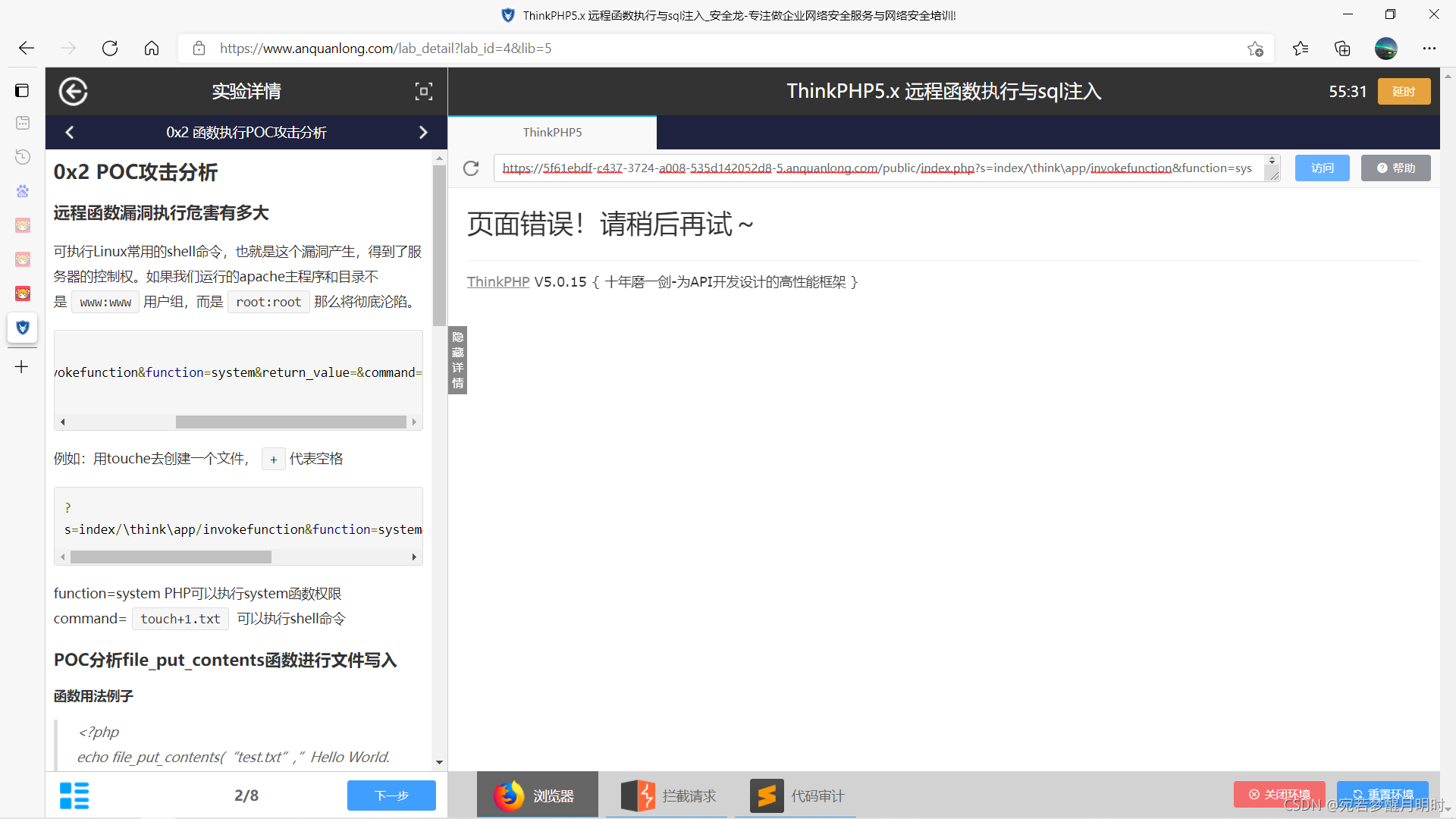Reload the page with browser refresh icon
1456x819 pixels.
point(110,49)
